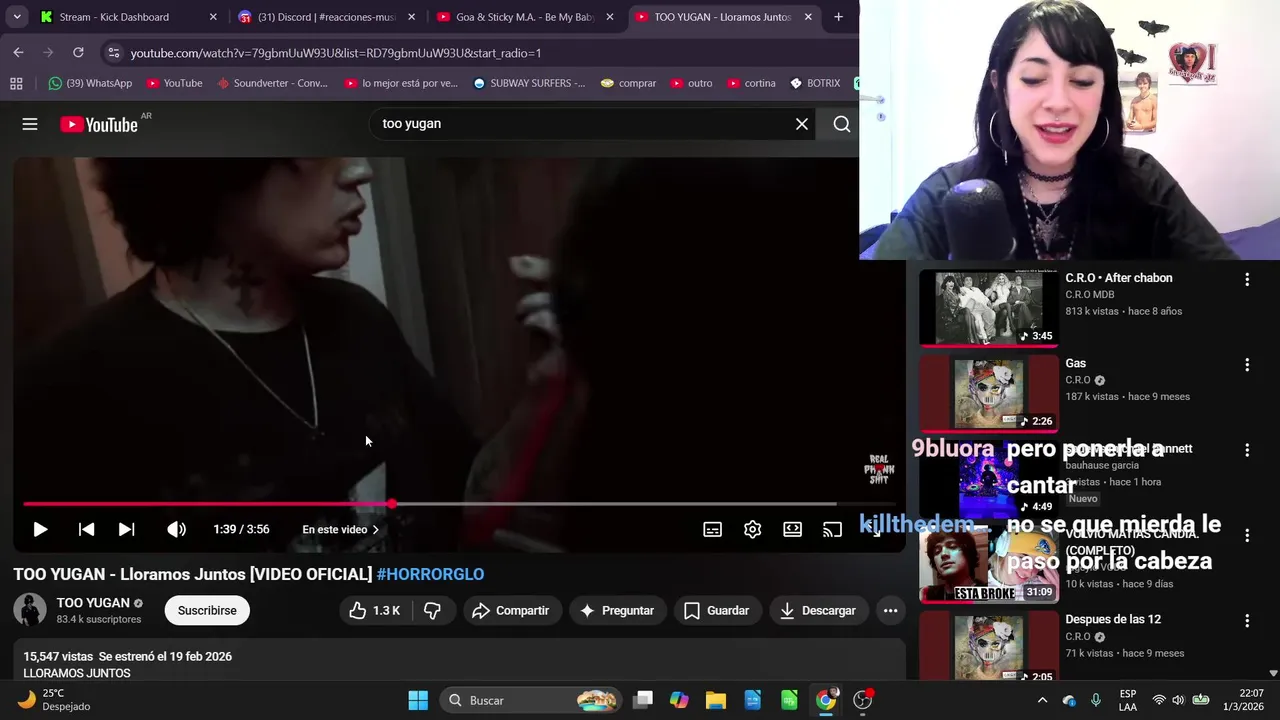Open options for 'C.R.O • After chabon'
This screenshot has height=720, width=1280.
click(1247, 280)
